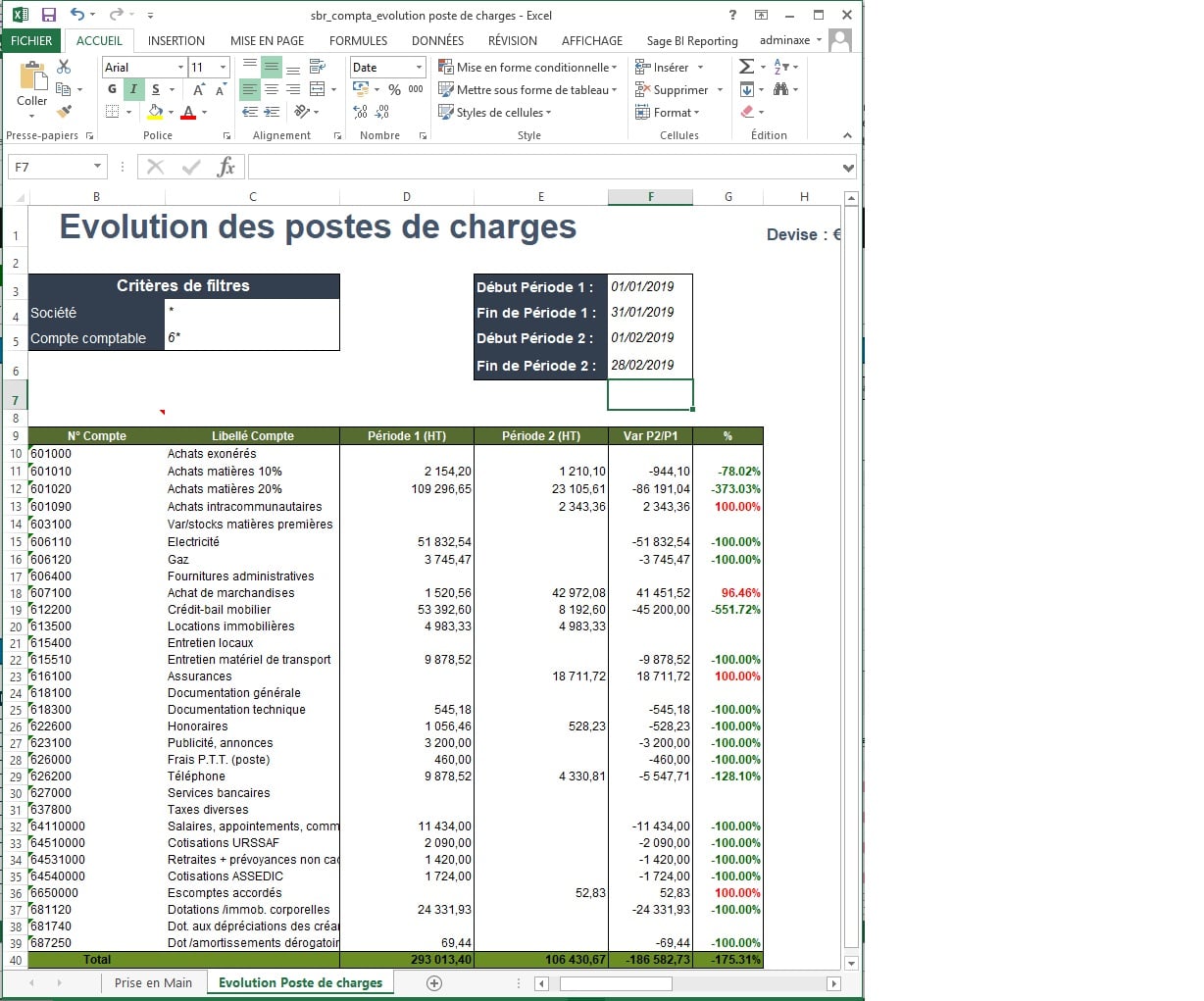
Task: Open the FORMULES ribbon tab
Action: (x=358, y=40)
